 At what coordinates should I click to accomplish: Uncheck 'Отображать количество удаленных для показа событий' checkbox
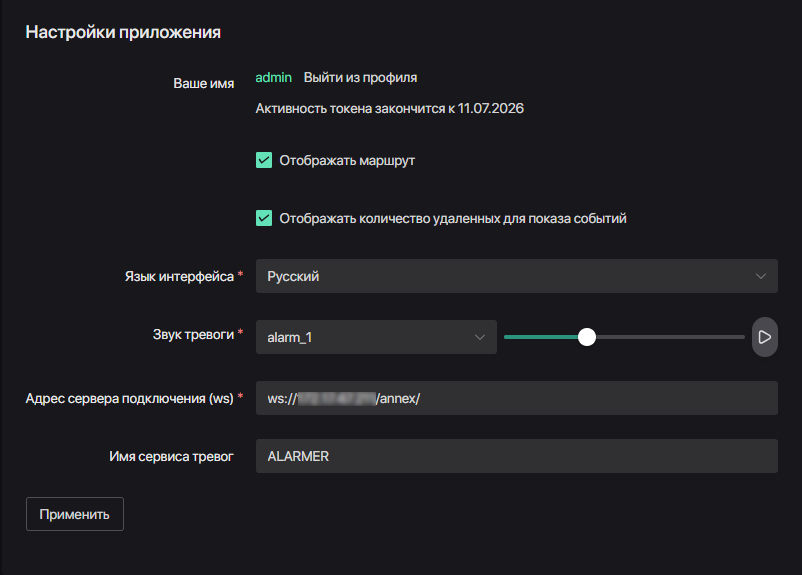[264, 218]
